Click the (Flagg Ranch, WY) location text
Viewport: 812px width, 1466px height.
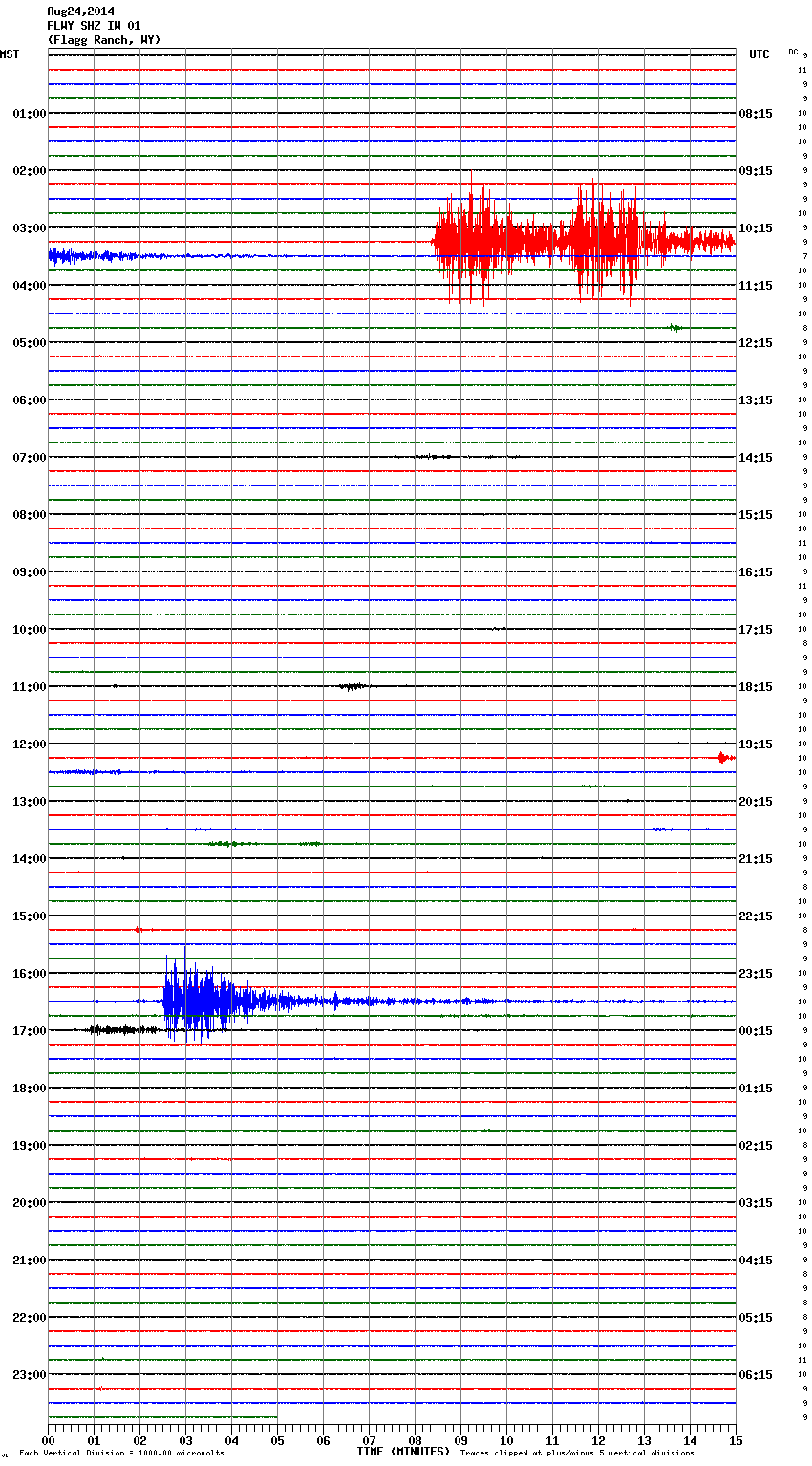point(104,40)
